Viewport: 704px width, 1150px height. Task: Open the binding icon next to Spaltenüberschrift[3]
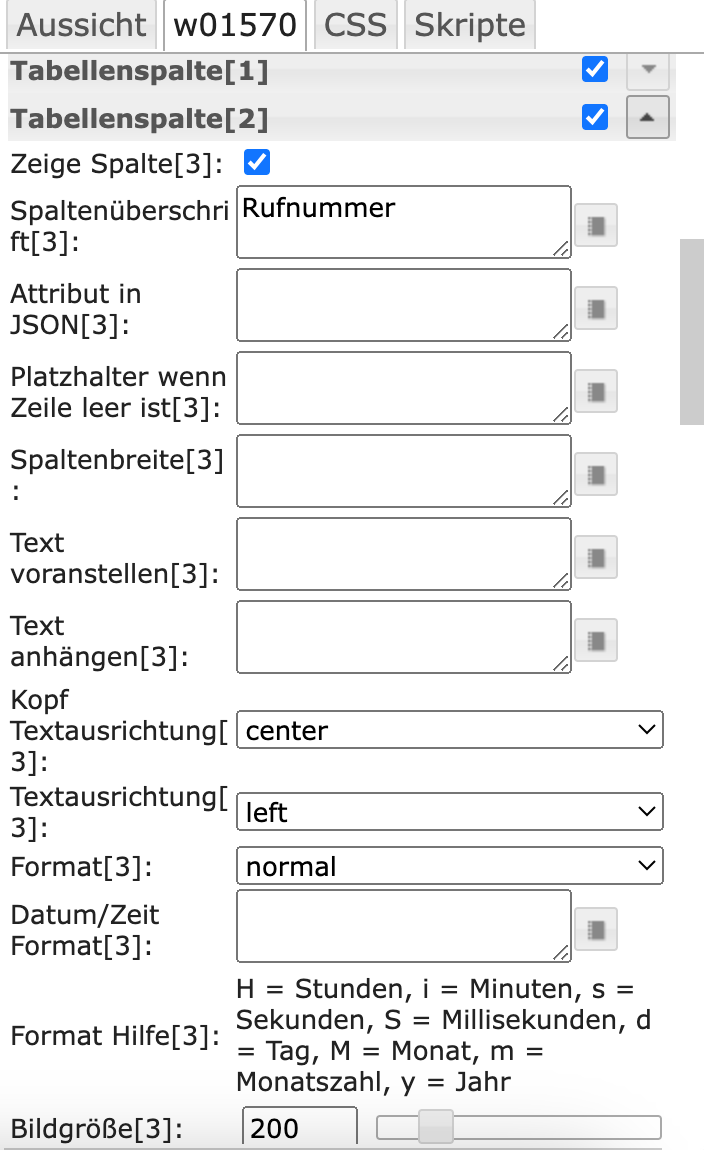point(595,225)
